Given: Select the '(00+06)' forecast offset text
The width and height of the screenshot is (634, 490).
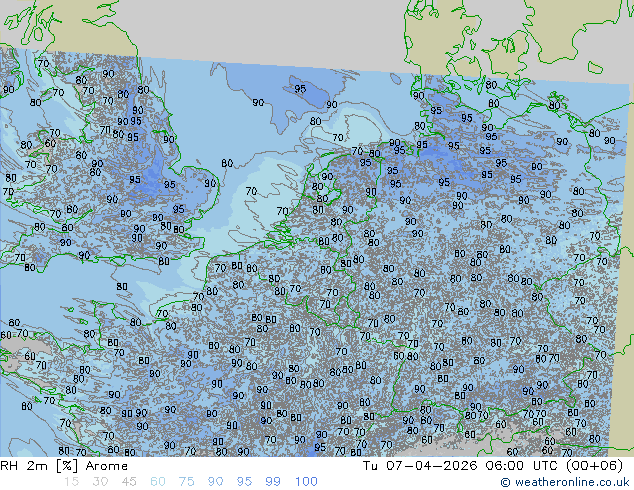Looking at the screenshot, I should (594, 466).
